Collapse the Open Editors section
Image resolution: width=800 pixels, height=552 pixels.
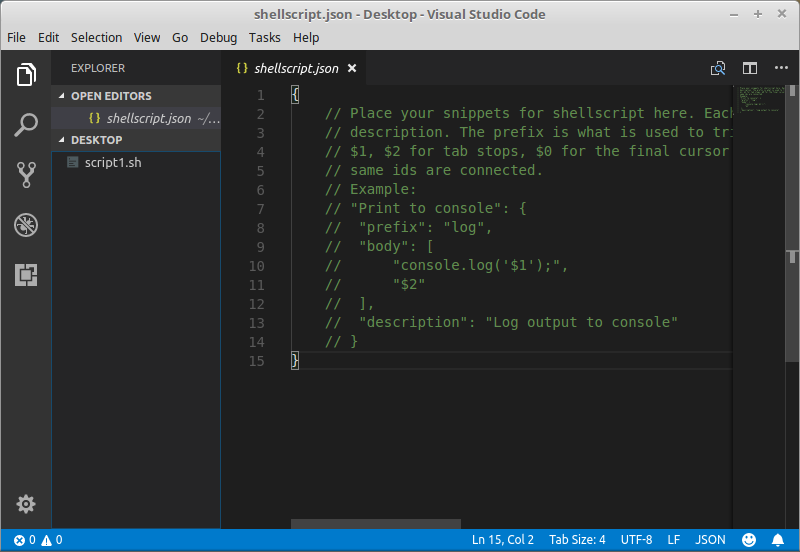point(110,96)
